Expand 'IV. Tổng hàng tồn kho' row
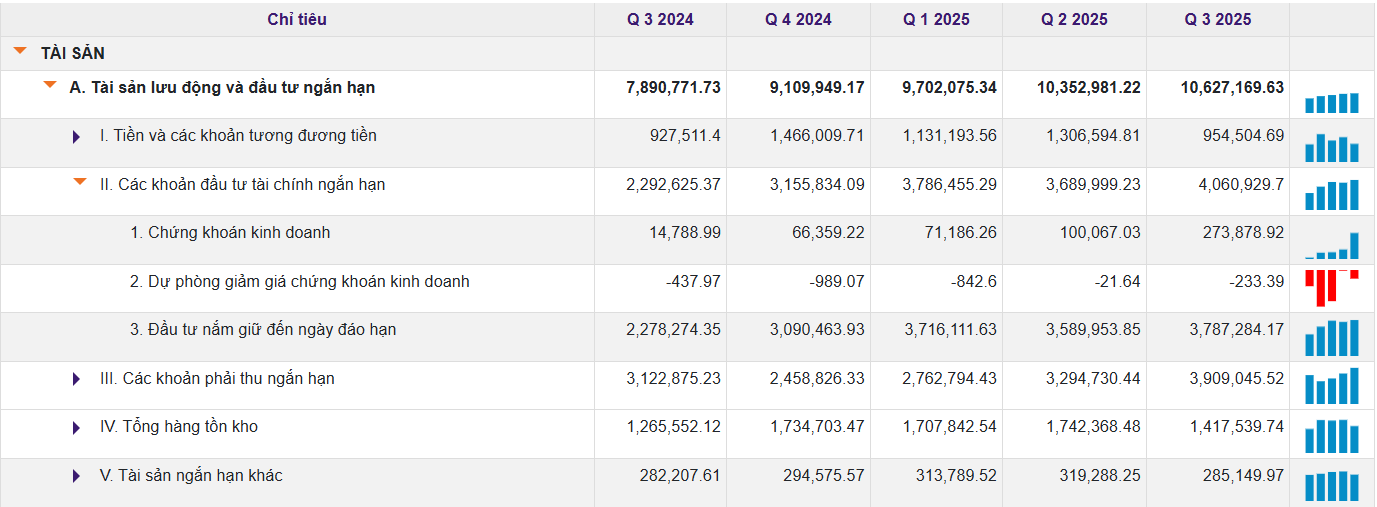 77,428
